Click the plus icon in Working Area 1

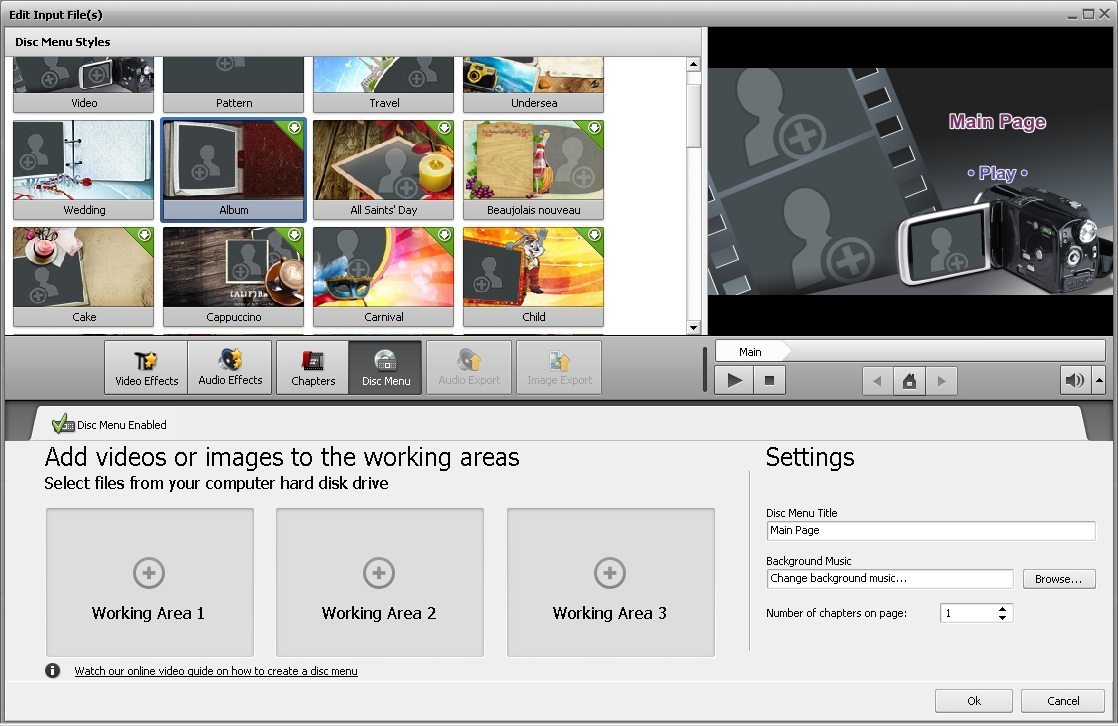(x=148, y=573)
